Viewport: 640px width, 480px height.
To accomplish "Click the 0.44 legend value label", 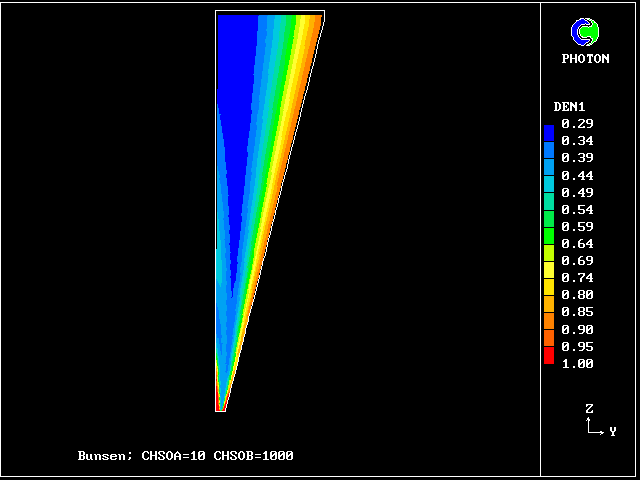I will 577,175.
